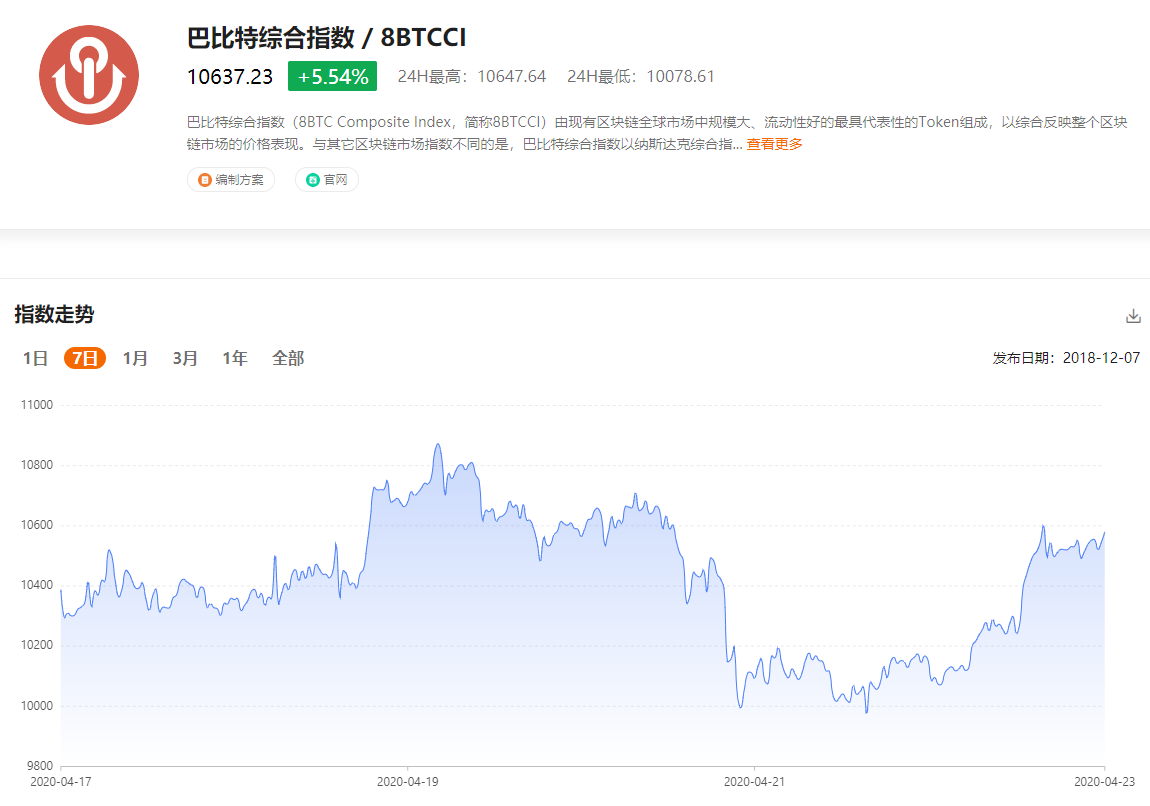Click the 发布日期：2018-12-07 text
Screen dimensions: 1150x806
(x=1066, y=358)
